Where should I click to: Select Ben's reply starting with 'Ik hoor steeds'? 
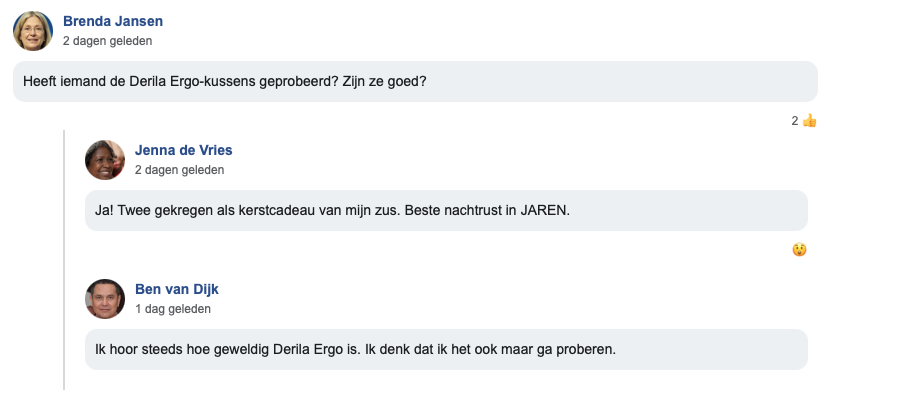446,350
